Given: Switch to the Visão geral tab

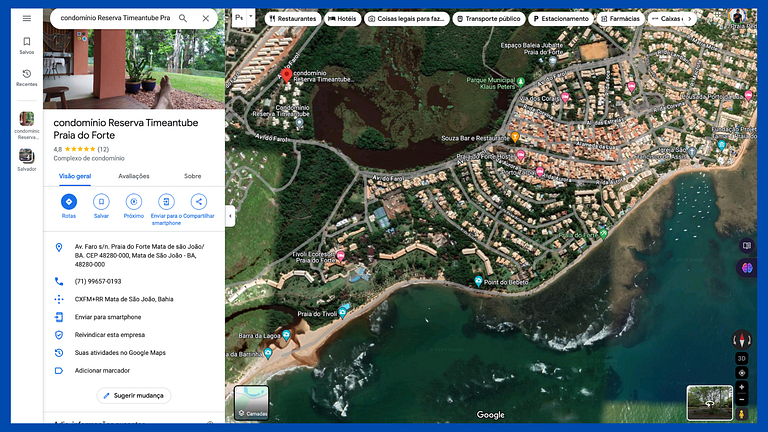Looking at the screenshot, I should click(x=75, y=176).
